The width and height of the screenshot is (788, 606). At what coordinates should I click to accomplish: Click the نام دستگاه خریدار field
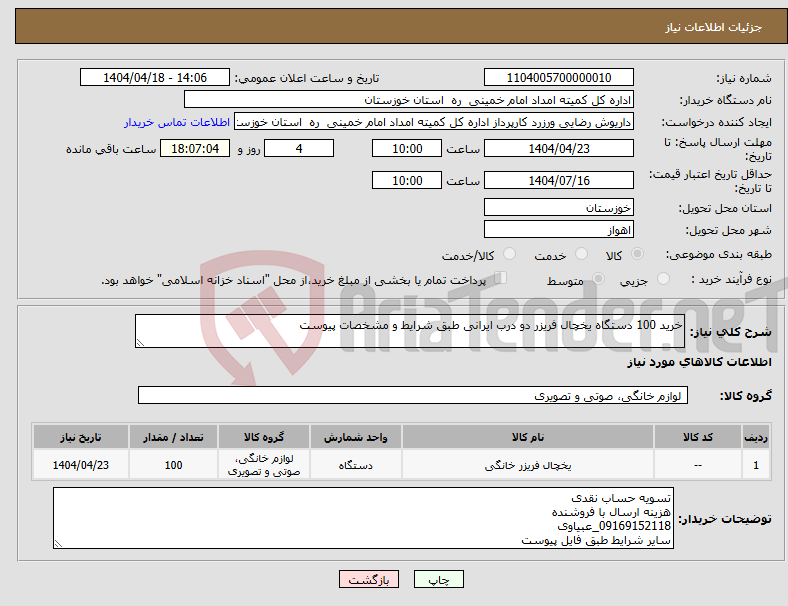click(409, 99)
